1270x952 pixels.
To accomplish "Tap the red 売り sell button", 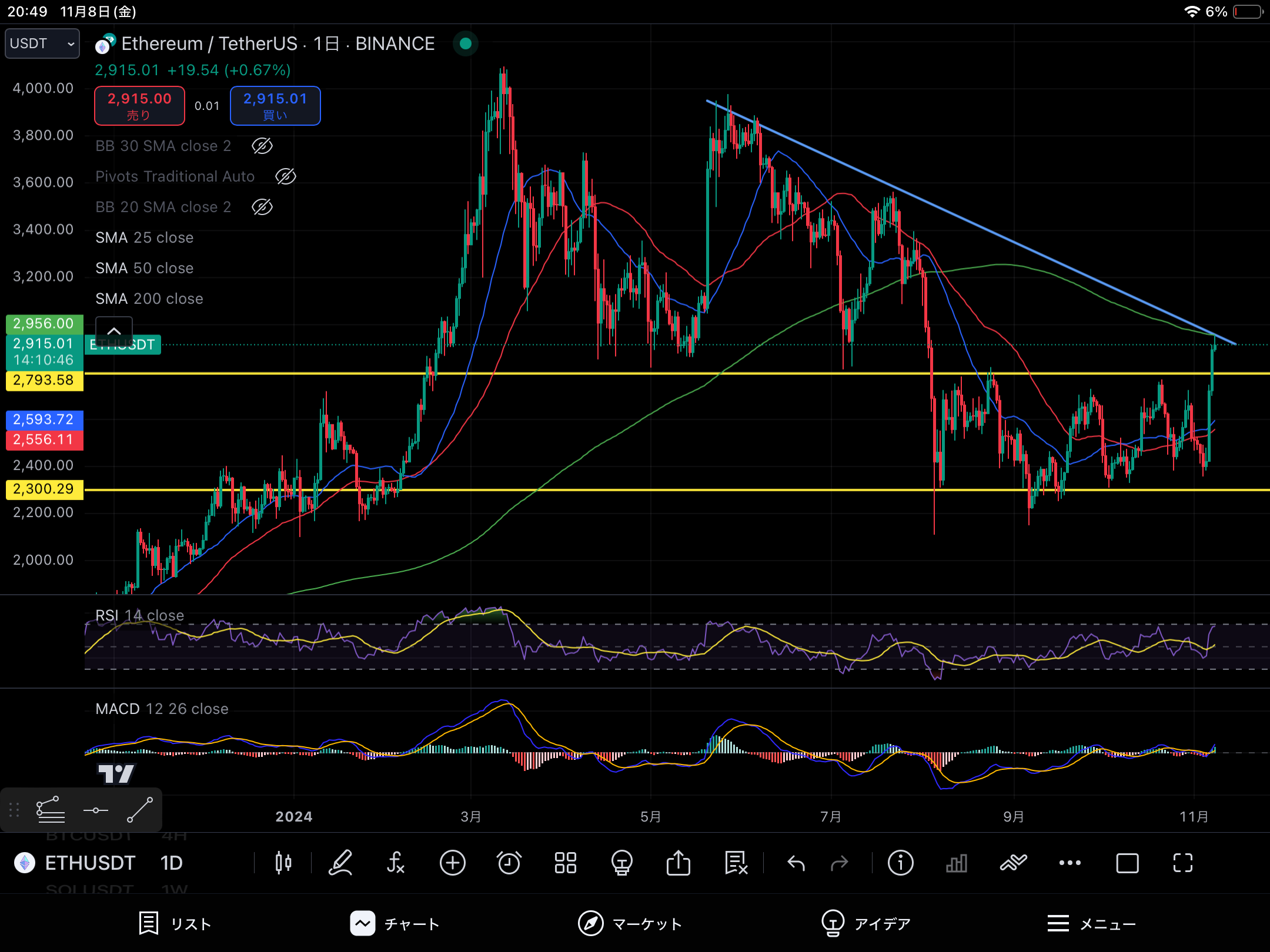I will pos(139,106).
